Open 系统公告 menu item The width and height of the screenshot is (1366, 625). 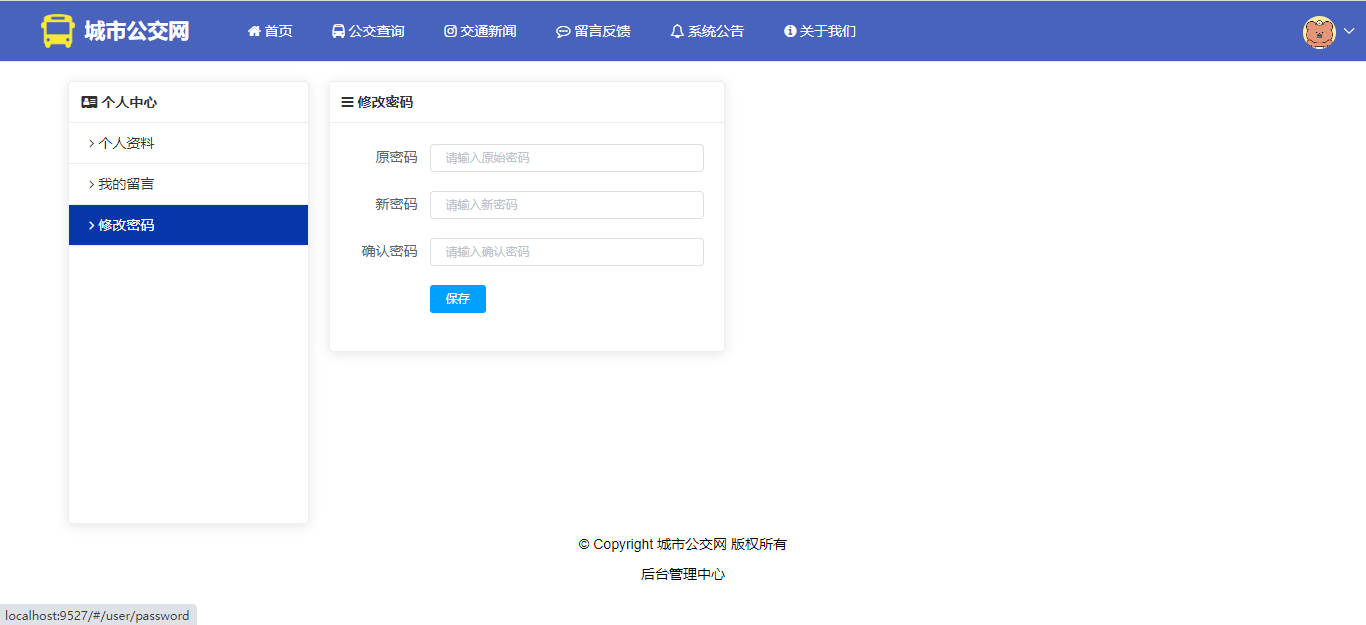coord(707,31)
